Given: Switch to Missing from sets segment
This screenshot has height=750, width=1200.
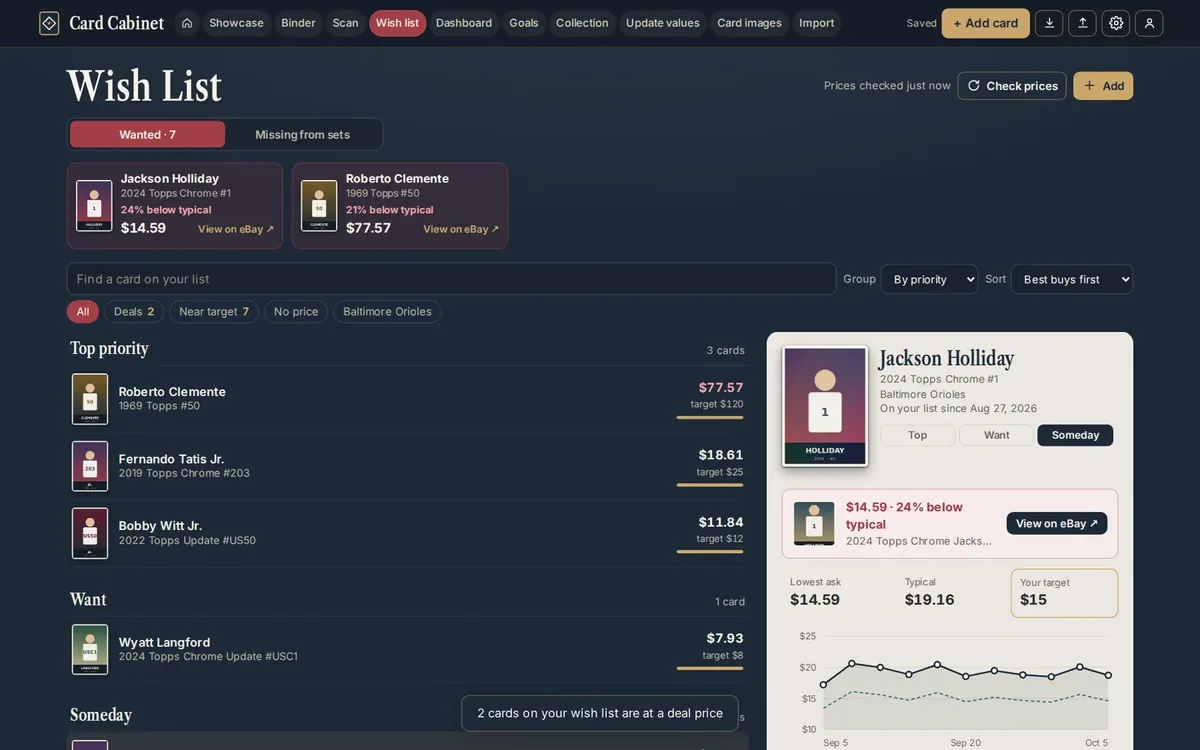Looking at the screenshot, I should point(302,134).
